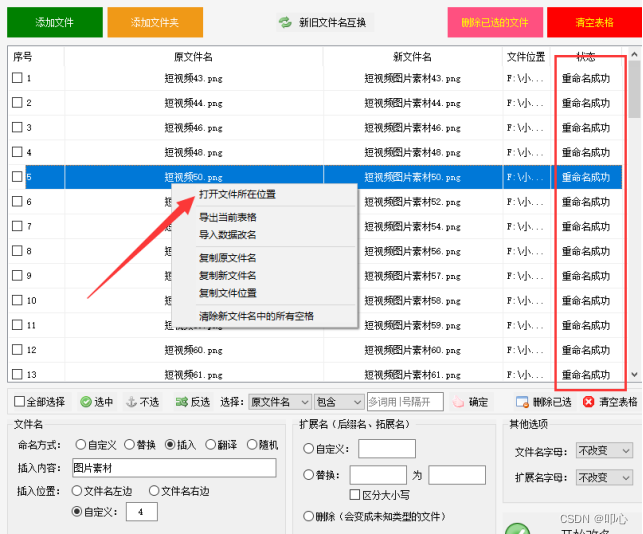Click the red X 清空表格 icon
This screenshot has width=643, height=534.
point(588,402)
